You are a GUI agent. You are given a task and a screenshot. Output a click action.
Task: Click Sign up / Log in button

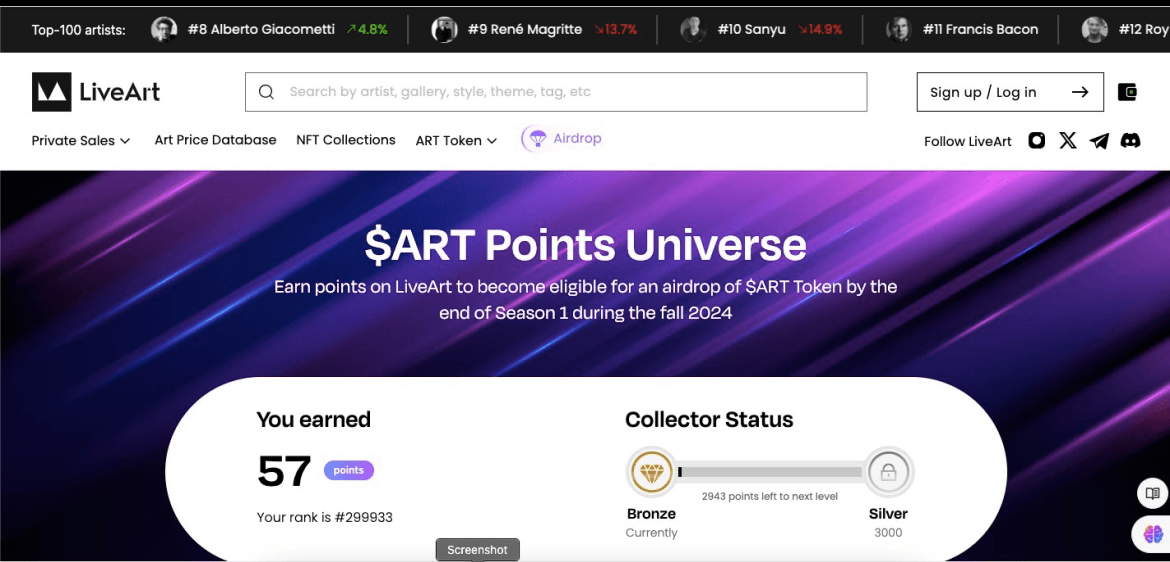tap(1010, 92)
